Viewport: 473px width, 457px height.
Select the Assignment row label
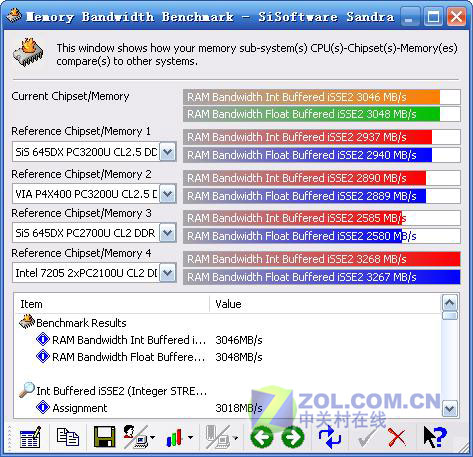[x=80, y=408]
